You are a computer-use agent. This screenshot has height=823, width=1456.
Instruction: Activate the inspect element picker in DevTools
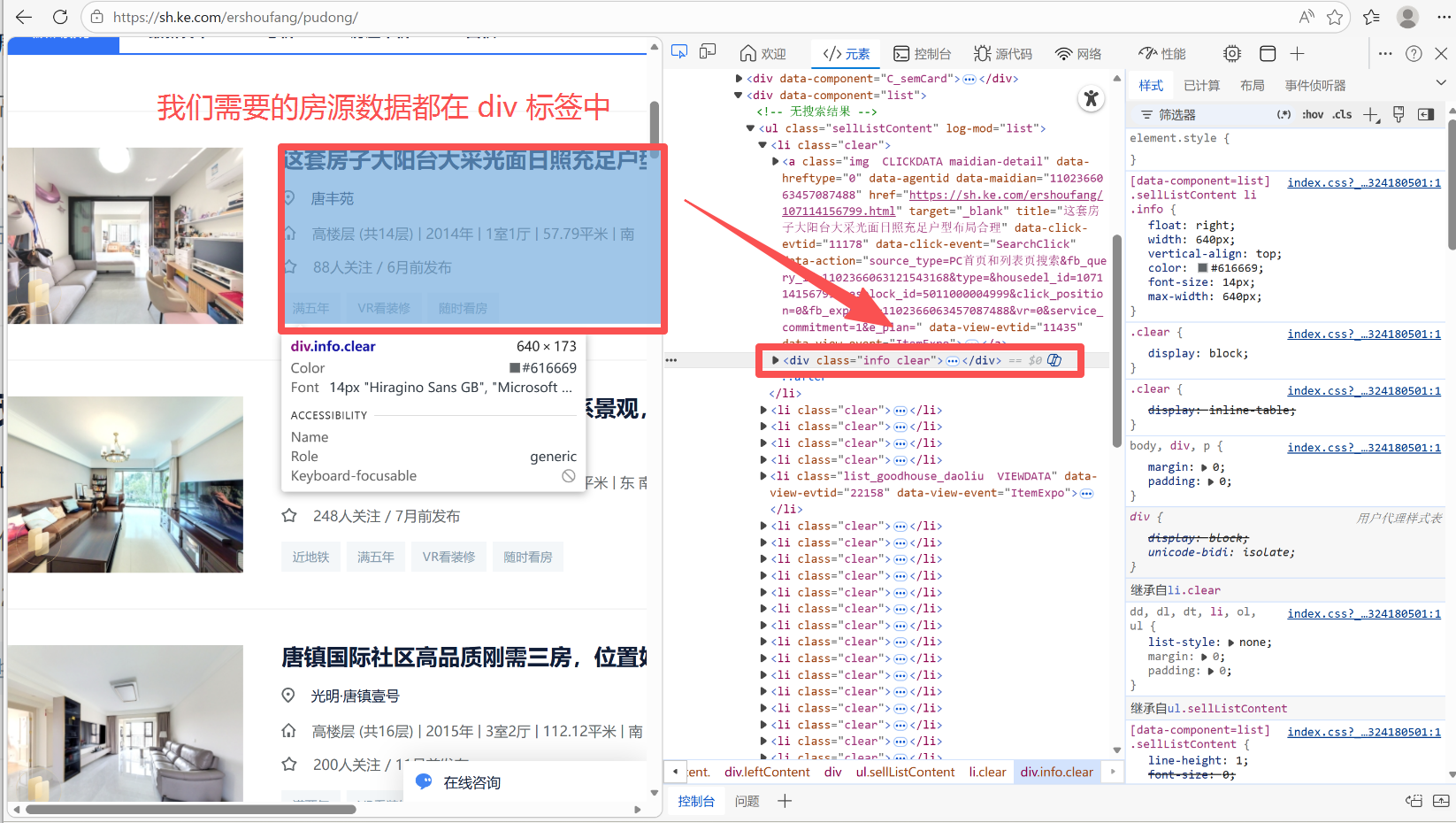pos(679,53)
